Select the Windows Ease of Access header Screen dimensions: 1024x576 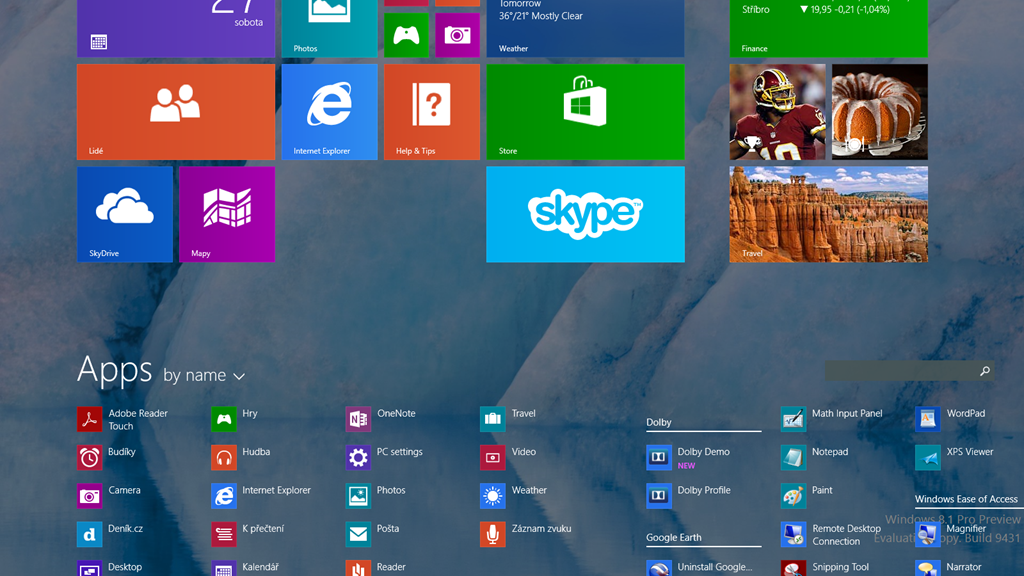point(966,499)
